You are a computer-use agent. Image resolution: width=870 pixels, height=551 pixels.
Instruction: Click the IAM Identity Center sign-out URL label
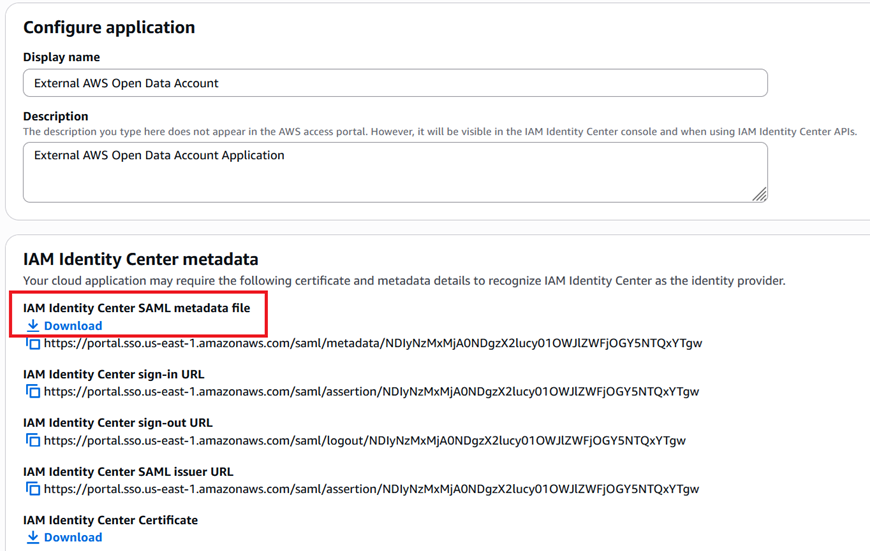pos(117,423)
